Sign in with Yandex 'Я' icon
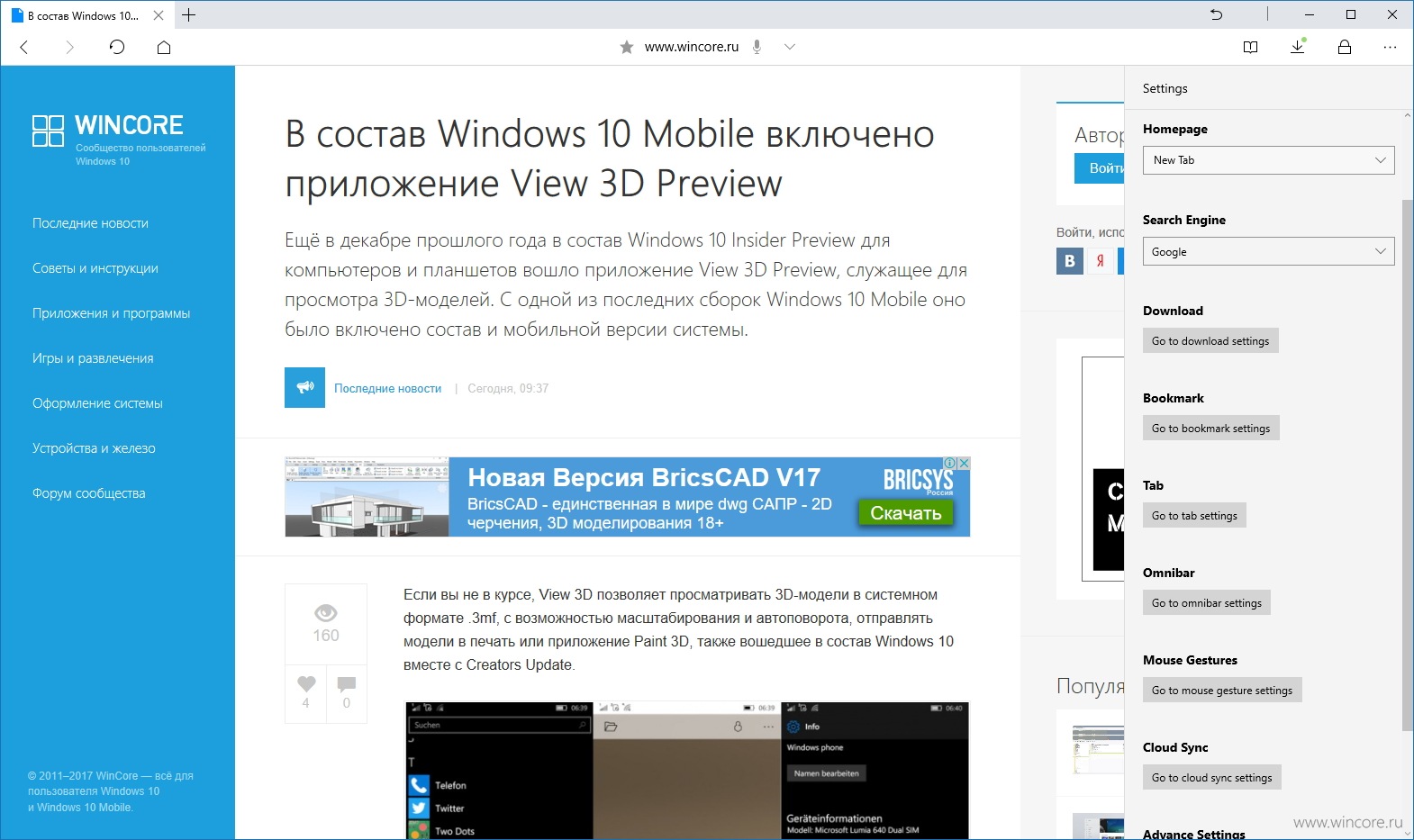 click(1101, 261)
